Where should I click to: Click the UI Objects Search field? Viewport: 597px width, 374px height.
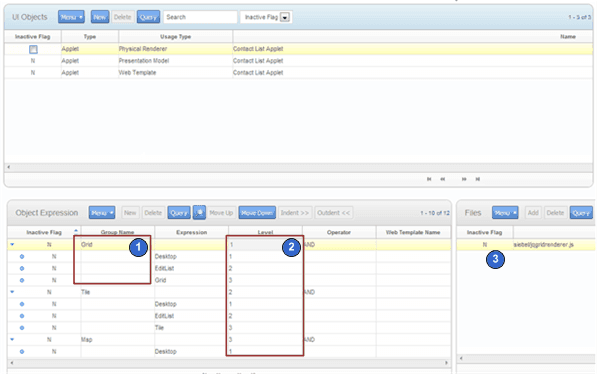pyautogui.click(x=200, y=17)
